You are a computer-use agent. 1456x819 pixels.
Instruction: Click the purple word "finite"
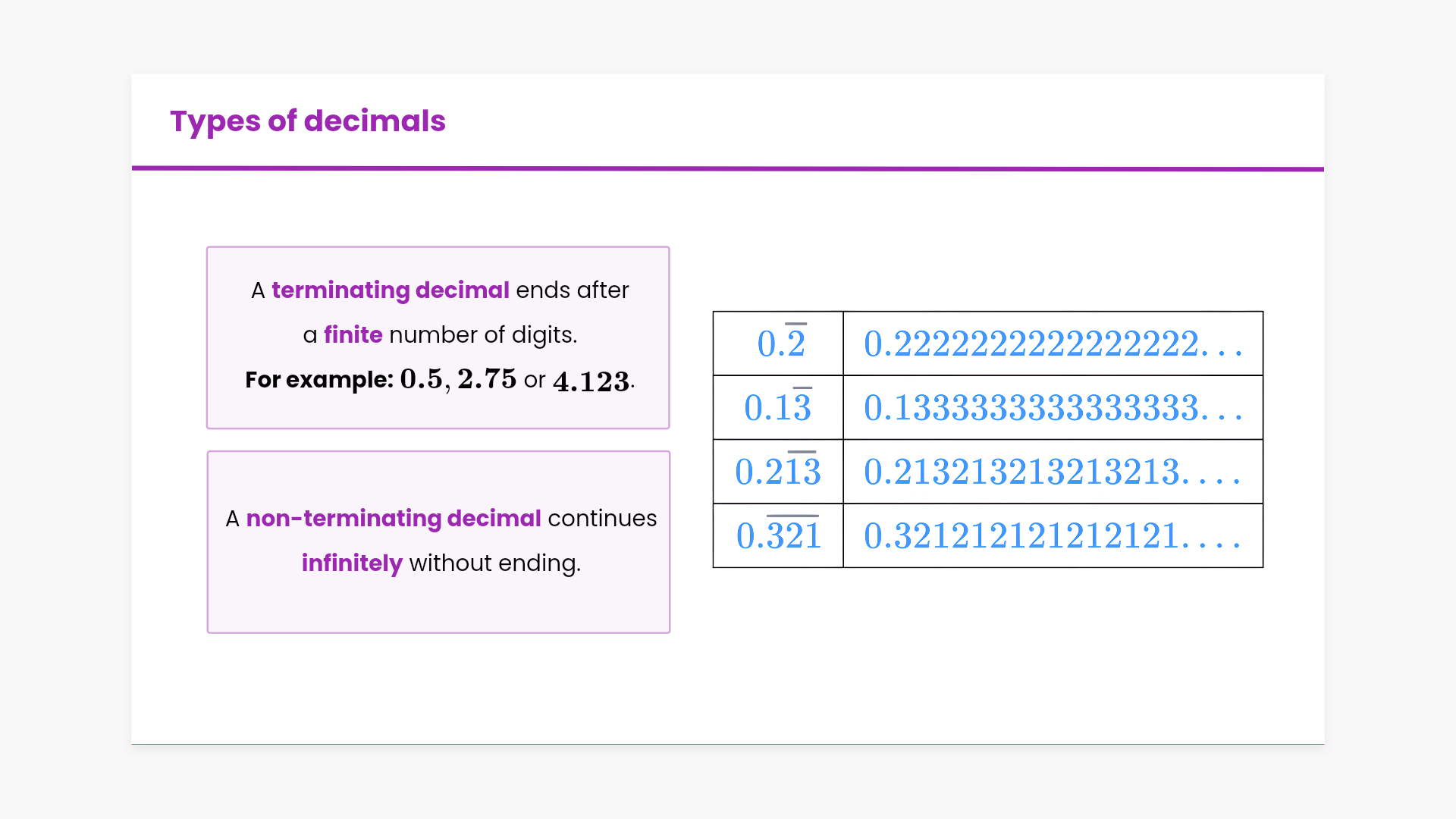pos(353,335)
